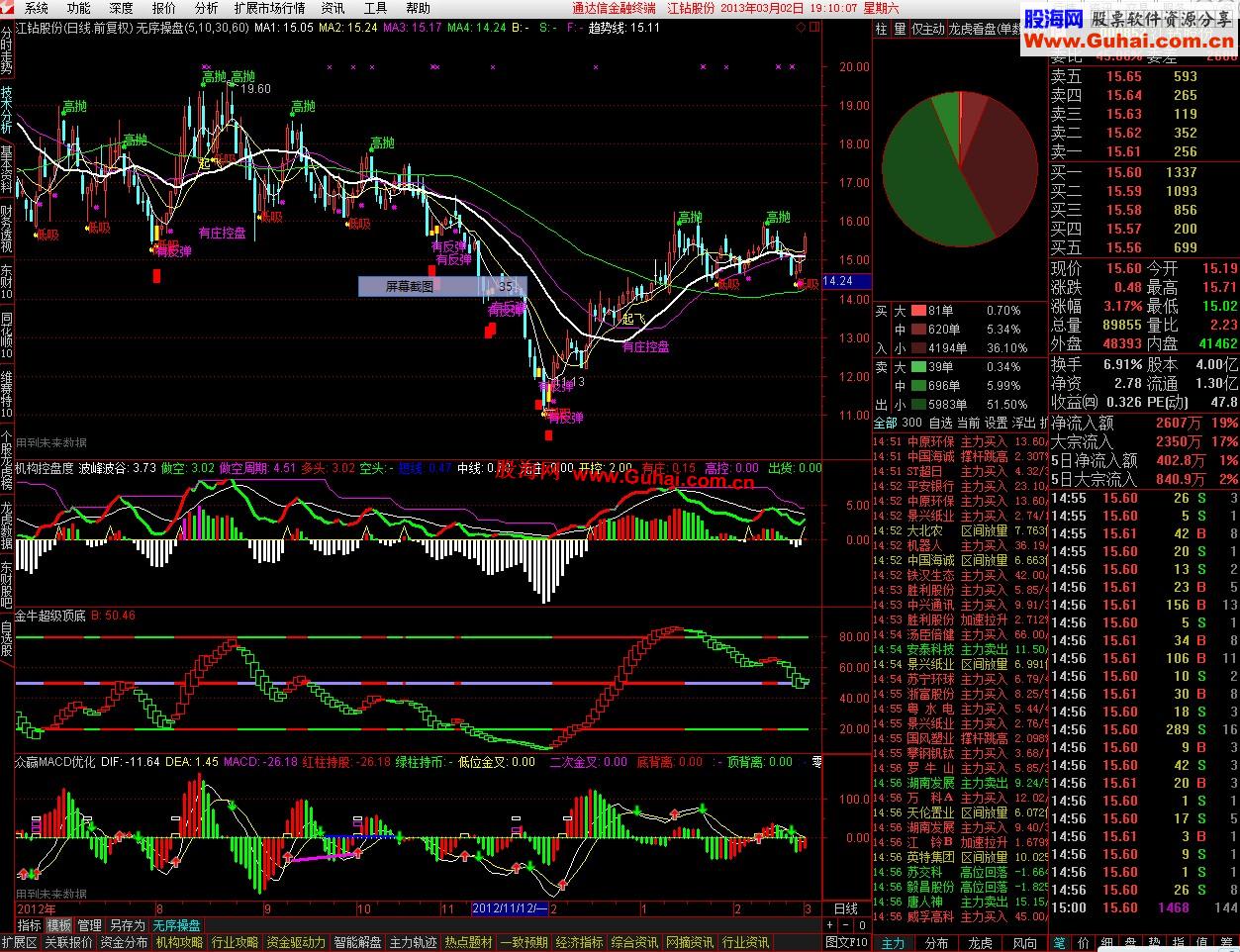This screenshot has width=1240, height=952.
Task: Open the 扩展区 bottom tab
Action: point(19,943)
